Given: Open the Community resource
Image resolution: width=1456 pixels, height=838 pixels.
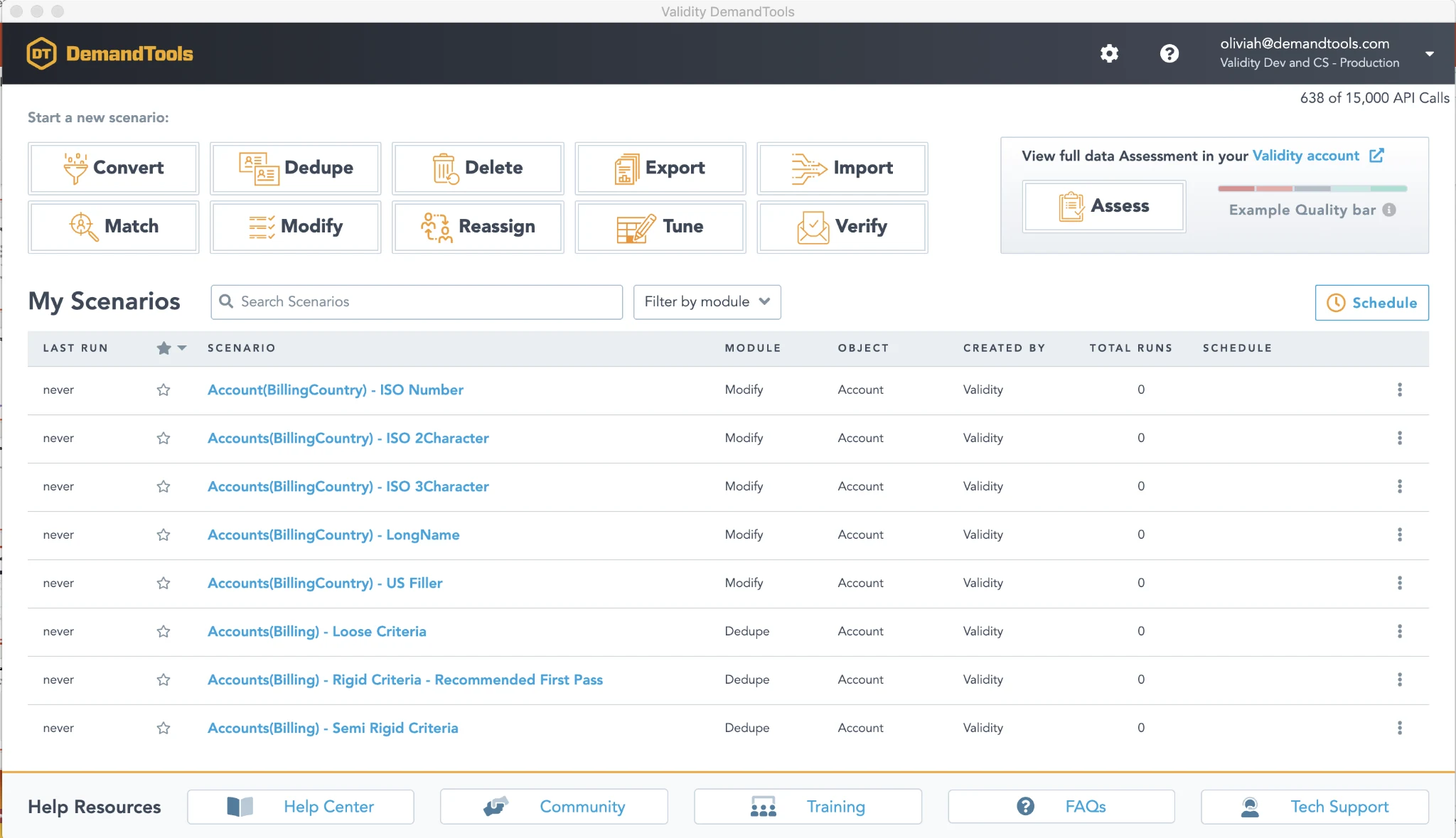Looking at the screenshot, I should coord(554,807).
